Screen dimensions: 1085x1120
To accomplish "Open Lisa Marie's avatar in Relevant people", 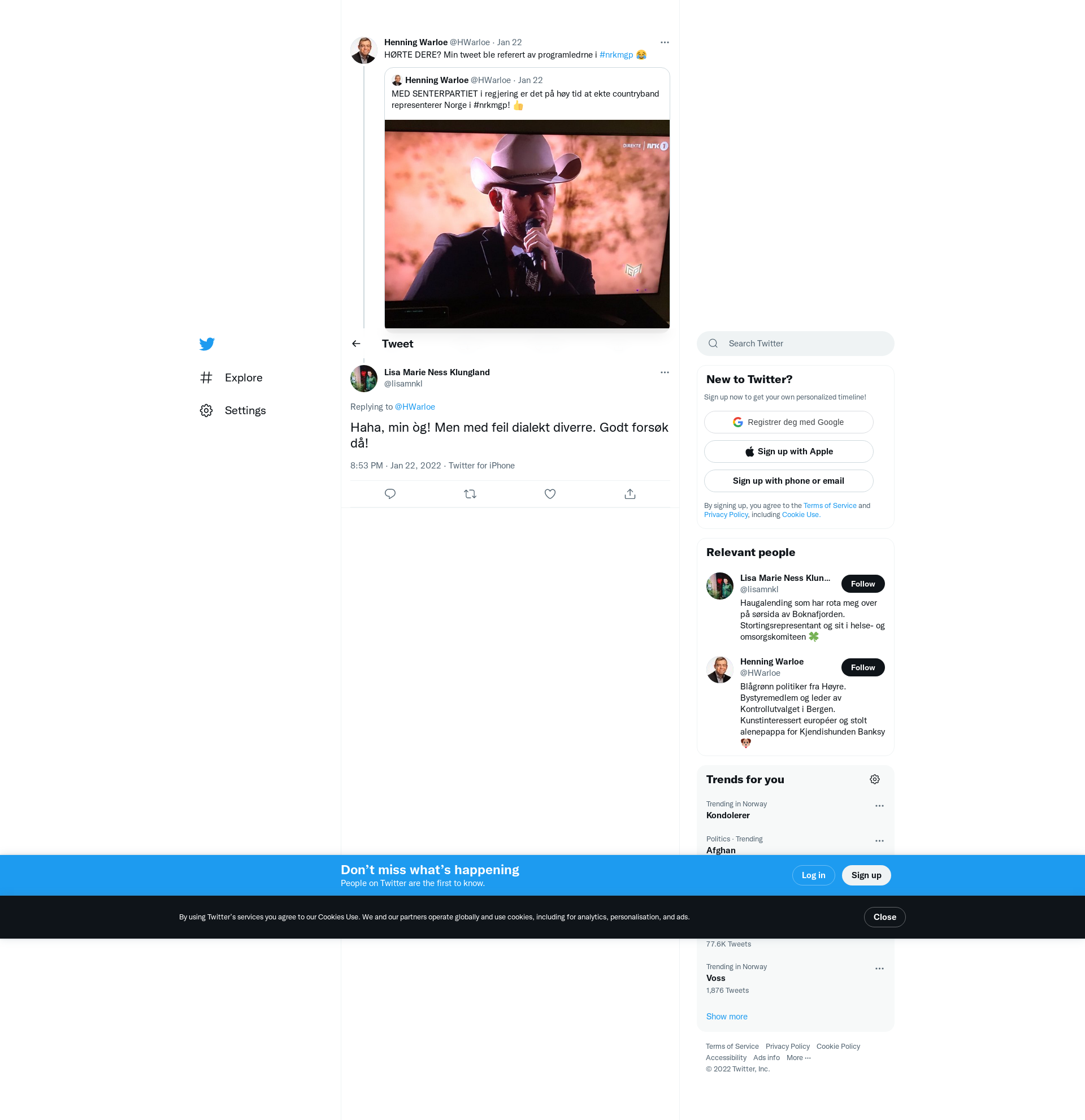I will click(x=720, y=587).
